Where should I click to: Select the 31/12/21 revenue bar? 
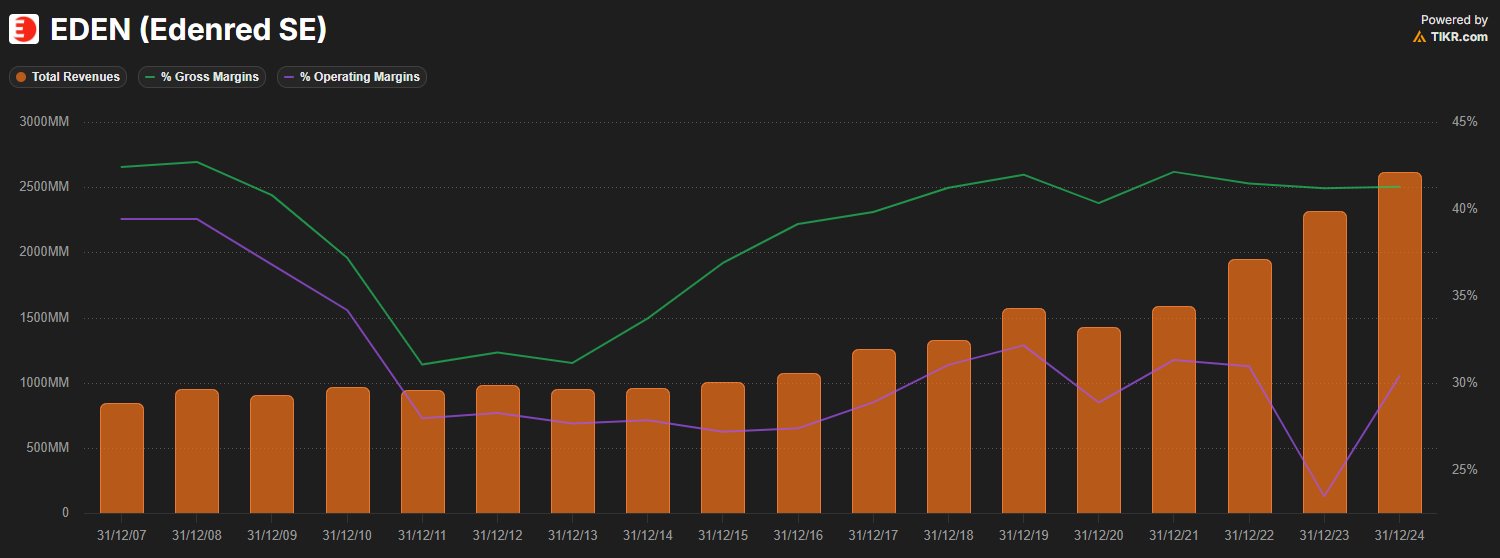click(x=1174, y=410)
